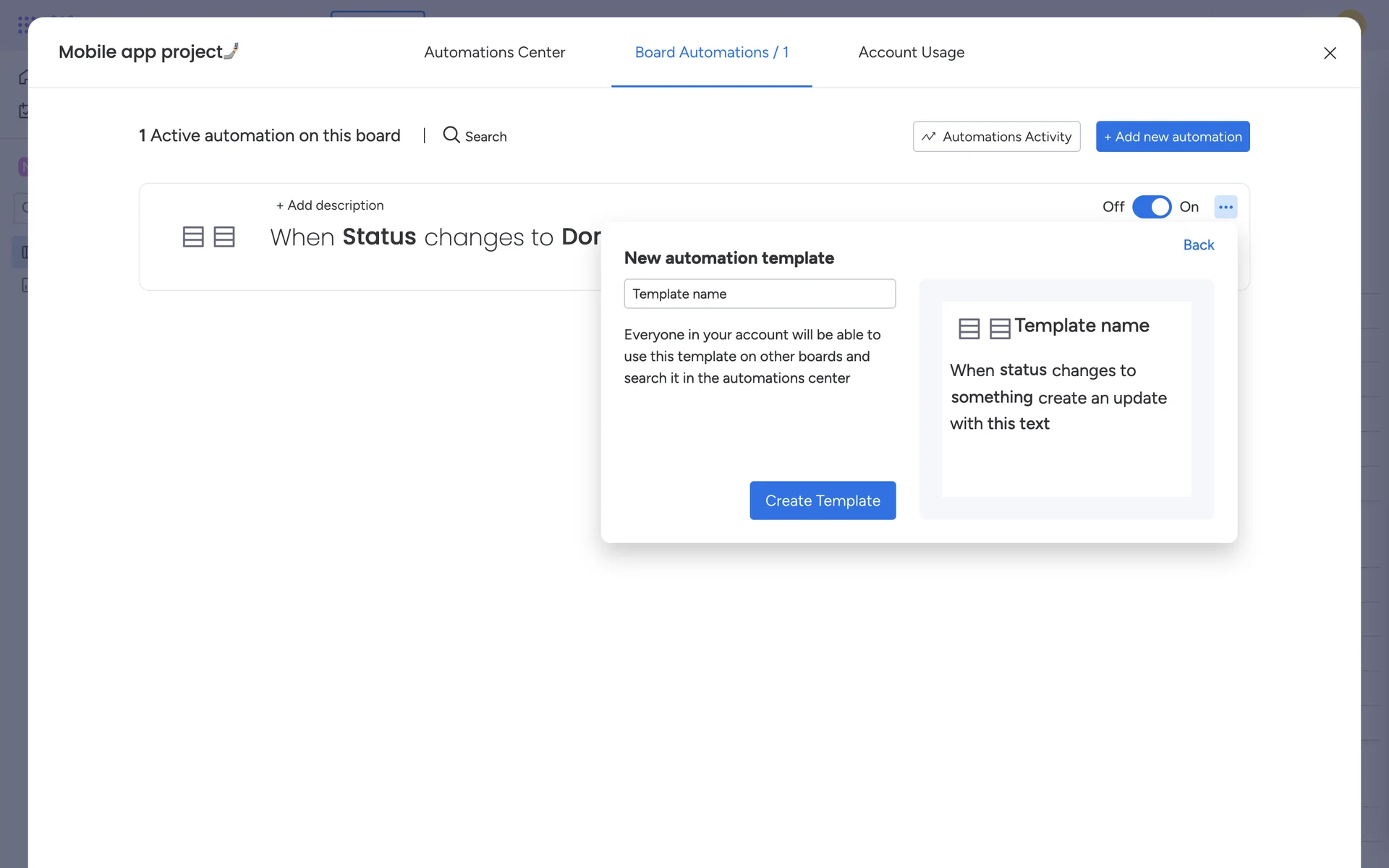Click the search magnifier icon
This screenshot has width=1389, height=868.
click(x=451, y=135)
